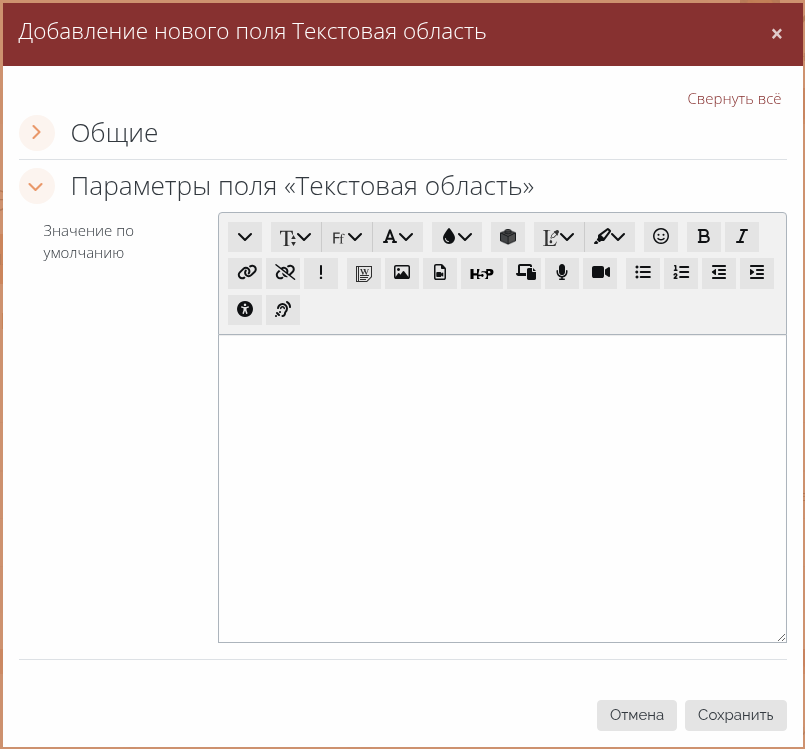Insert a link with chain icon
This screenshot has height=749, width=805.
(246, 273)
